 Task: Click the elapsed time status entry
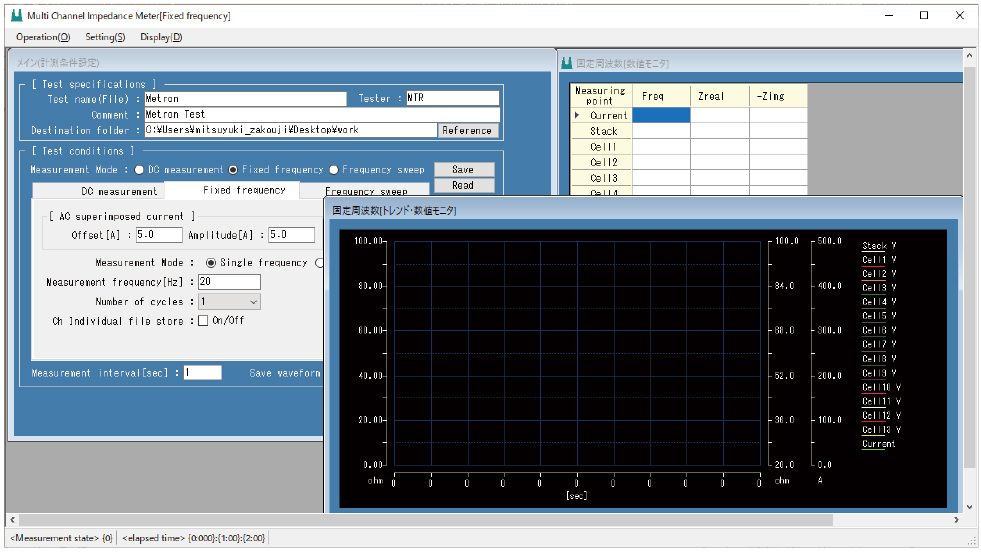click(193, 538)
